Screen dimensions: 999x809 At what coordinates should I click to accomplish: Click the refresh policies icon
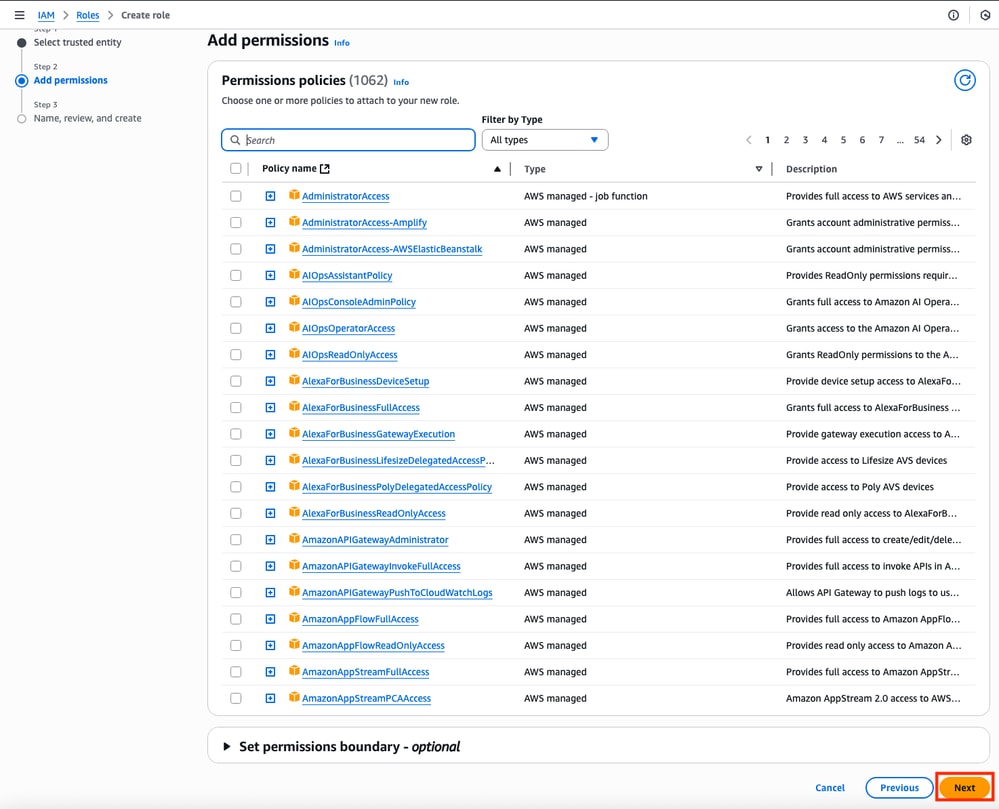[965, 80]
